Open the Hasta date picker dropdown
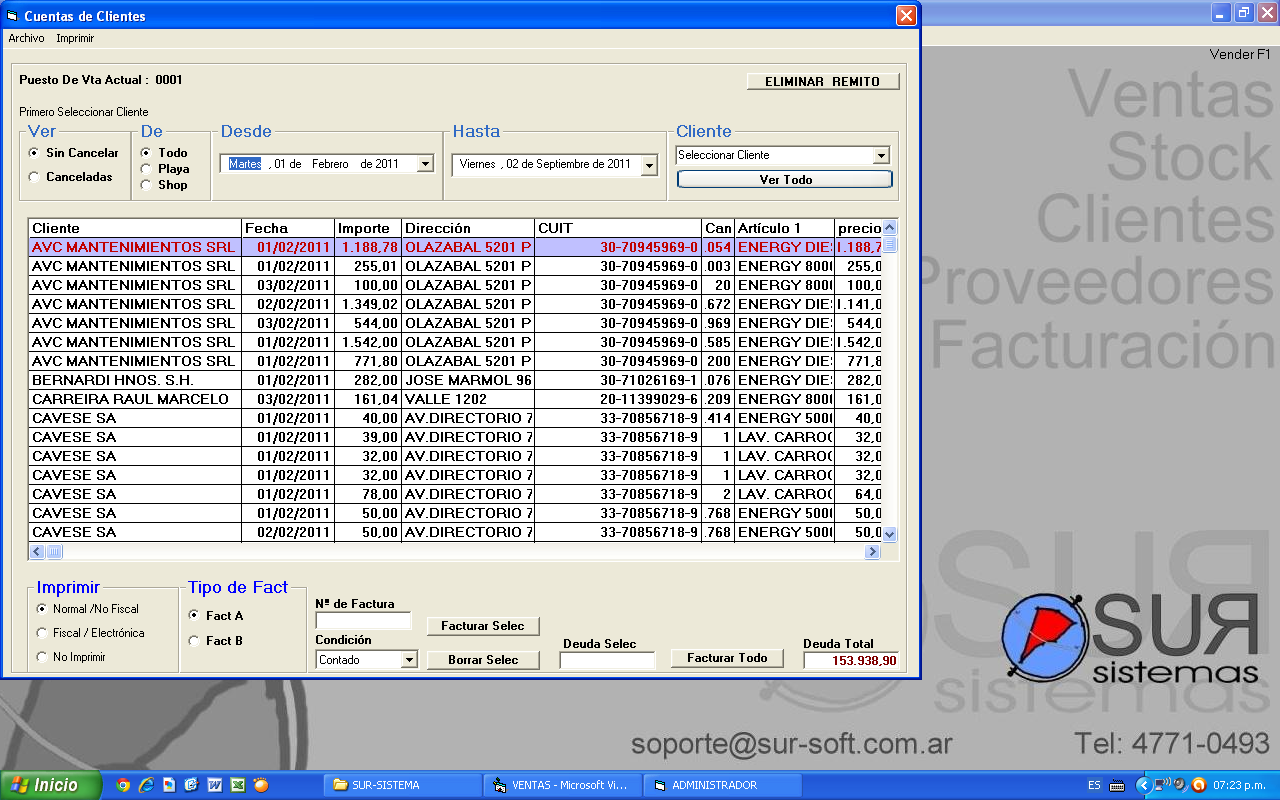This screenshot has width=1280, height=800. tap(649, 166)
